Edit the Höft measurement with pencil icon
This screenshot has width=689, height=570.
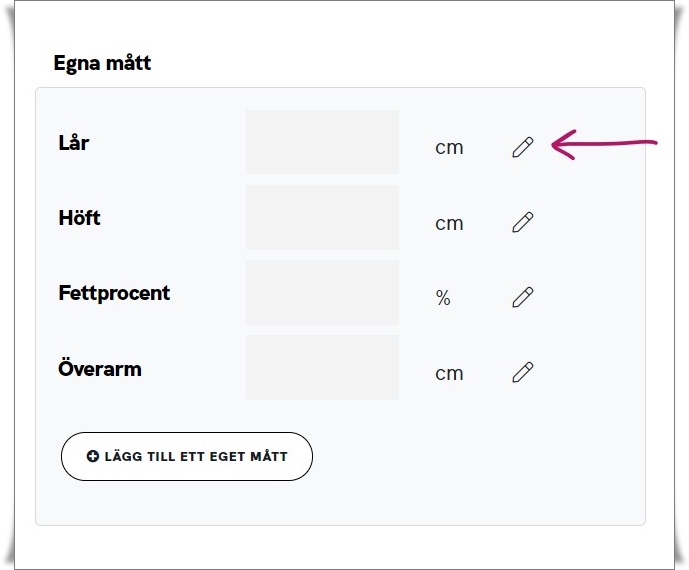(522, 222)
